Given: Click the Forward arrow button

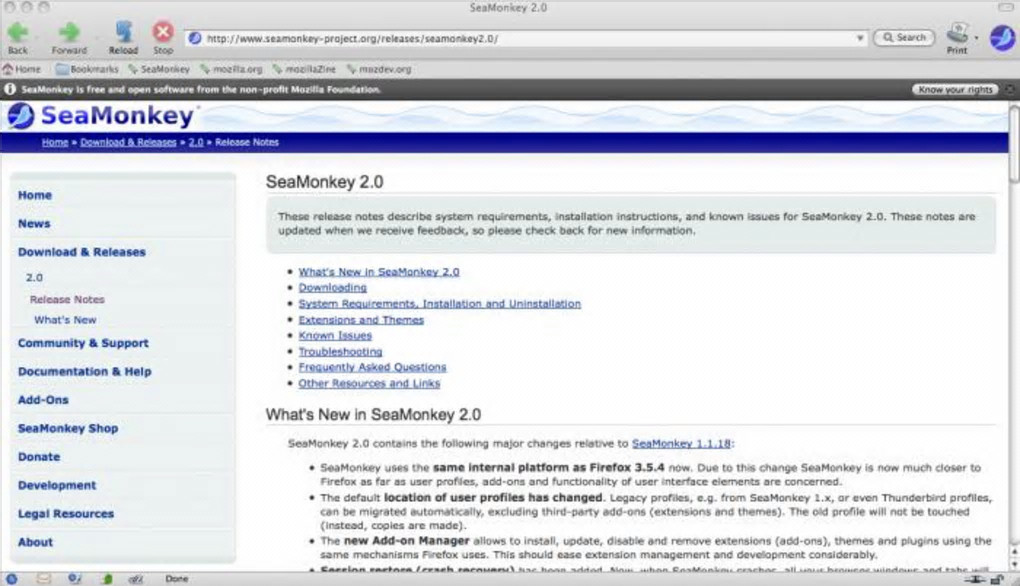Looking at the screenshot, I should pyautogui.click(x=69, y=37).
